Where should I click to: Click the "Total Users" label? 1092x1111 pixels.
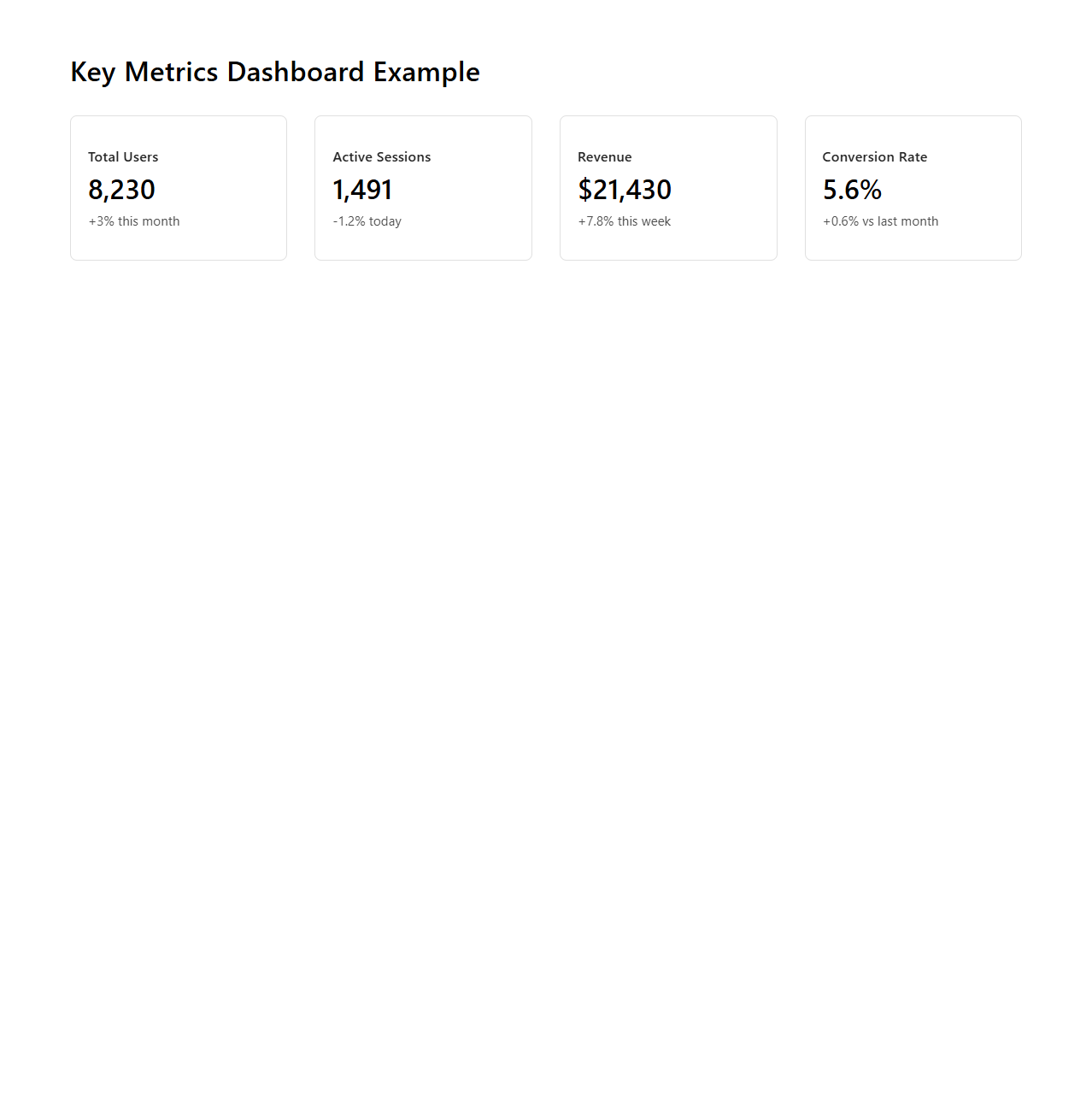[123, 157]
